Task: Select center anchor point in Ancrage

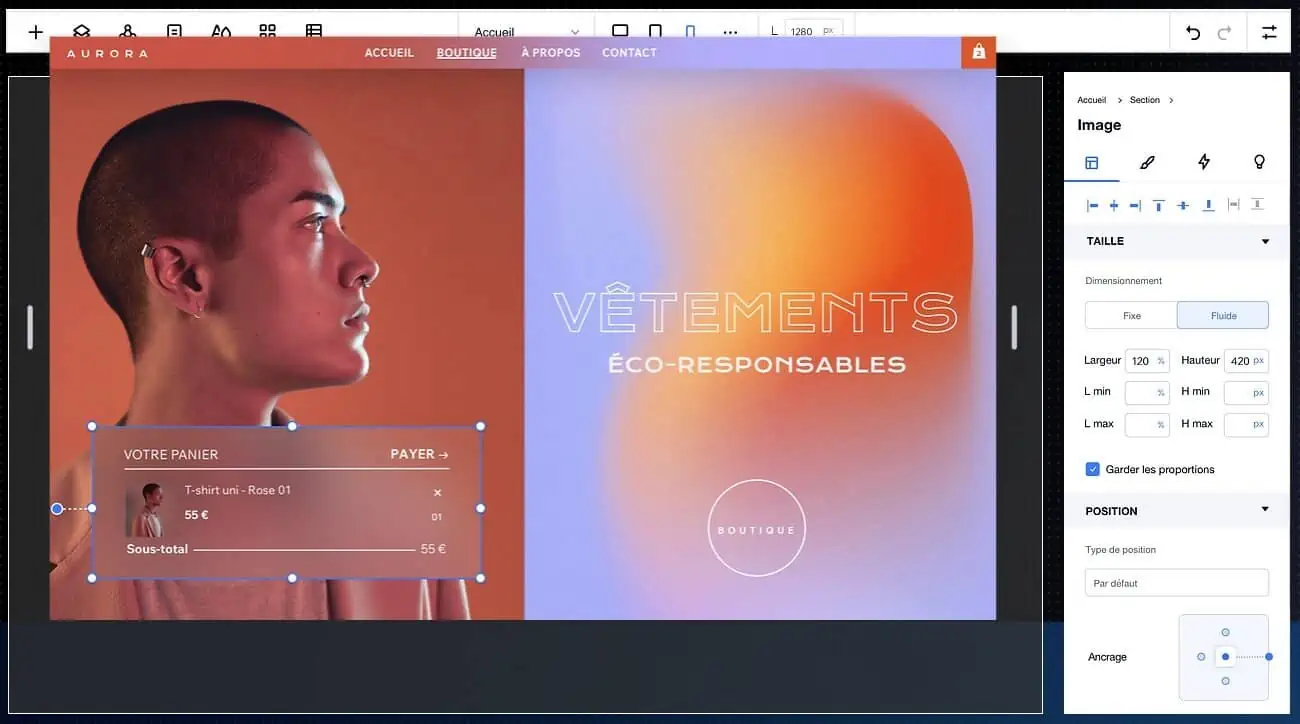Action: [1225, 657]
